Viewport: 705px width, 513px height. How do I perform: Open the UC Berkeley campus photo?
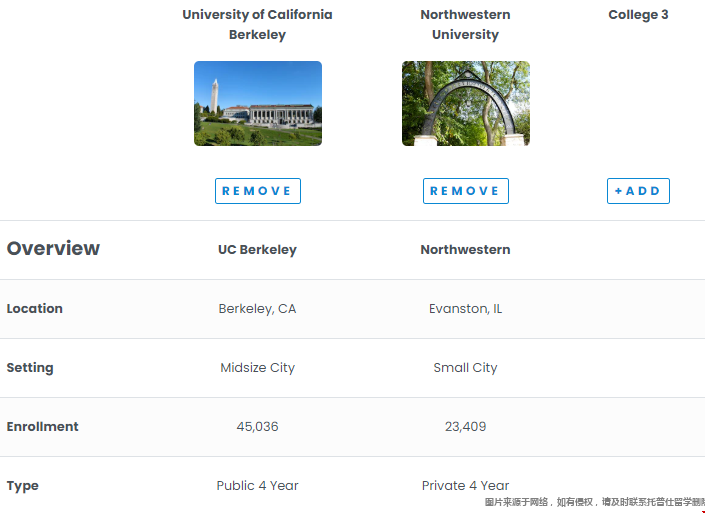(x=258, y=103)
